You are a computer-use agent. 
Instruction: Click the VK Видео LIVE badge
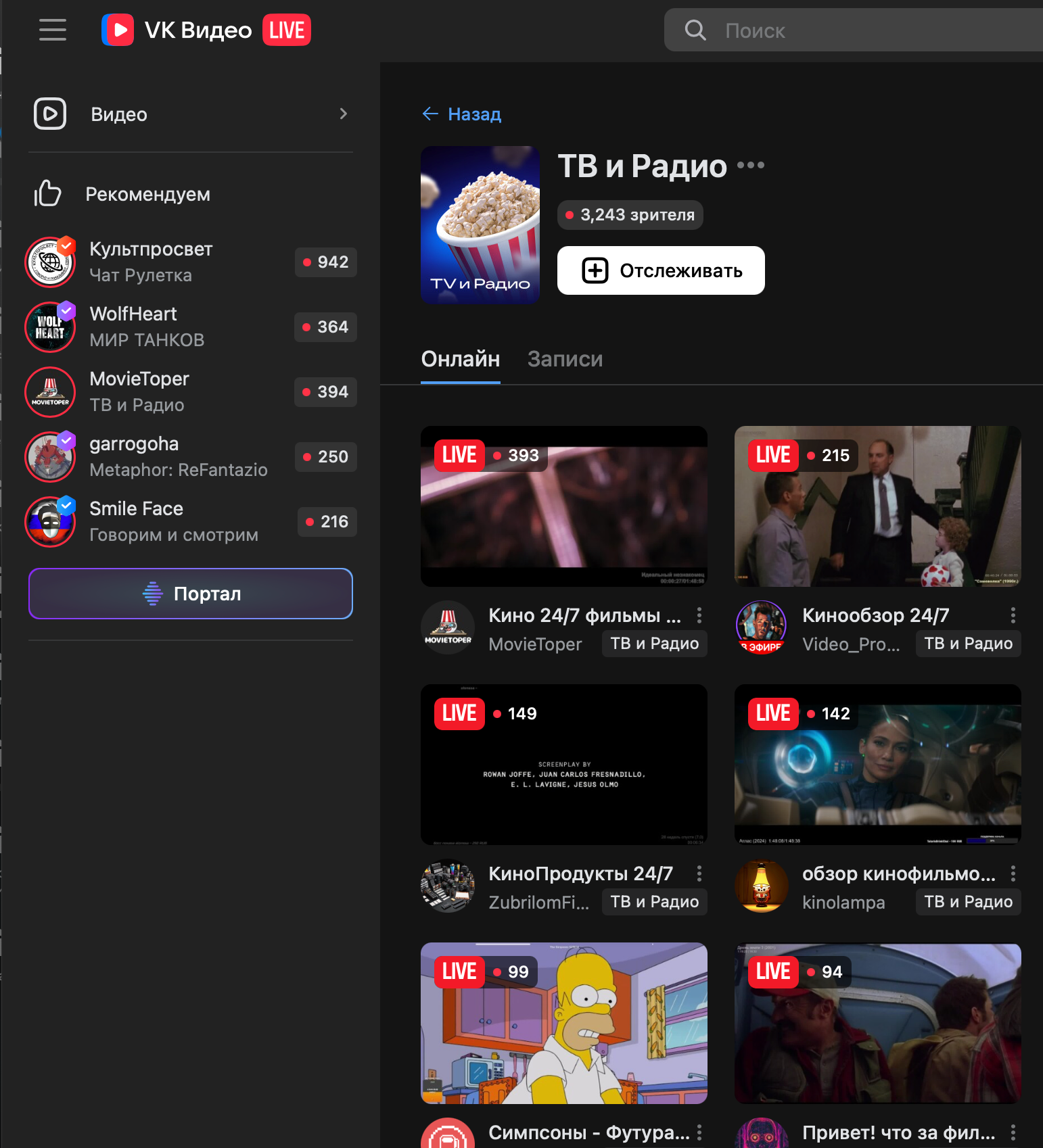(287, 30)
